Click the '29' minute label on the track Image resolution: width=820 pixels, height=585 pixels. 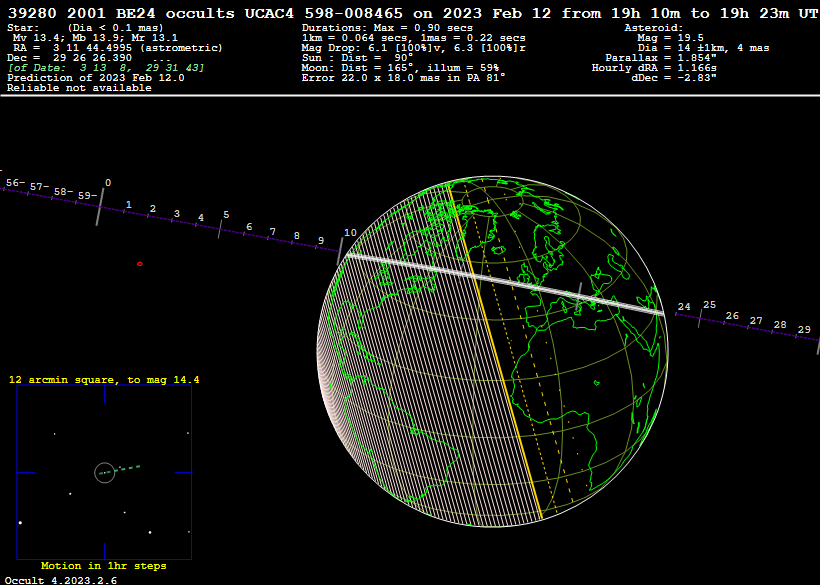[804, 330]
